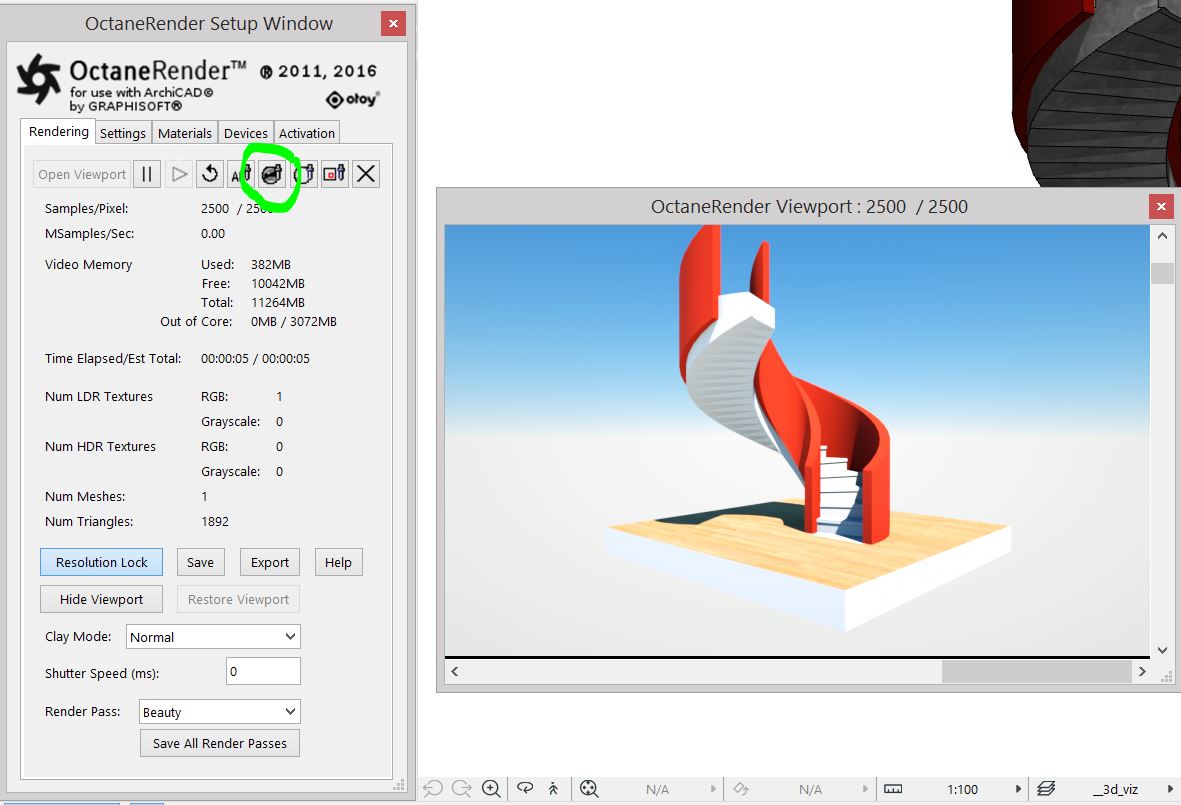Screen dimensions: 1181x805
Task: Open the Devices tab
Action: [x=246, y=133]
